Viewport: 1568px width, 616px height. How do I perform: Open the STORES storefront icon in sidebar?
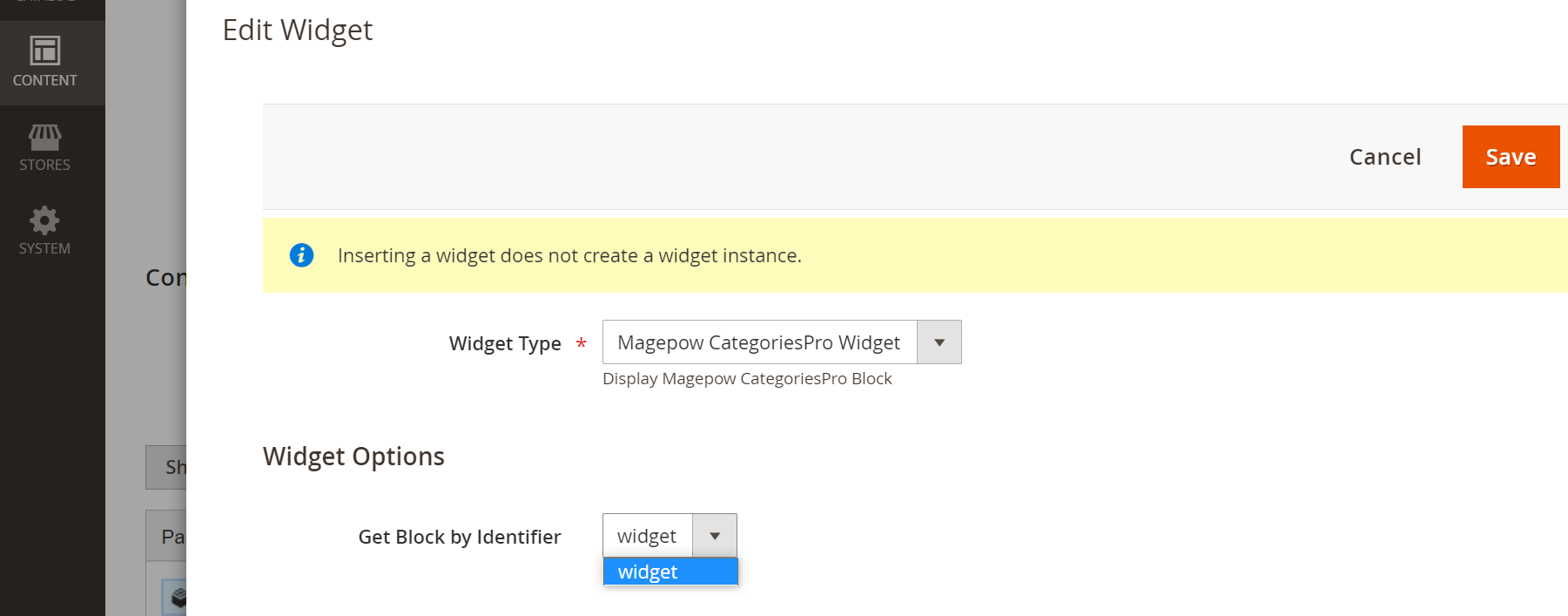point(44,137)
